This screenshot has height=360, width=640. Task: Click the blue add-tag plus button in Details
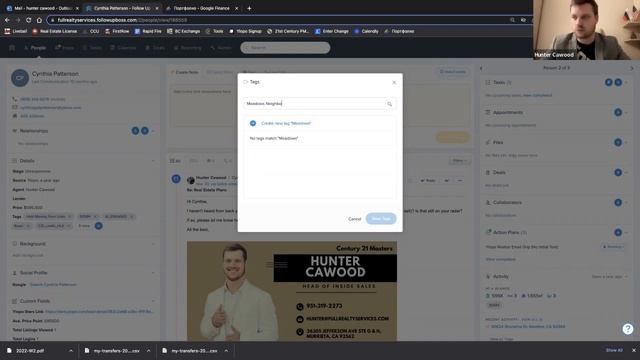pyautogui.click(x=98, y=226)
